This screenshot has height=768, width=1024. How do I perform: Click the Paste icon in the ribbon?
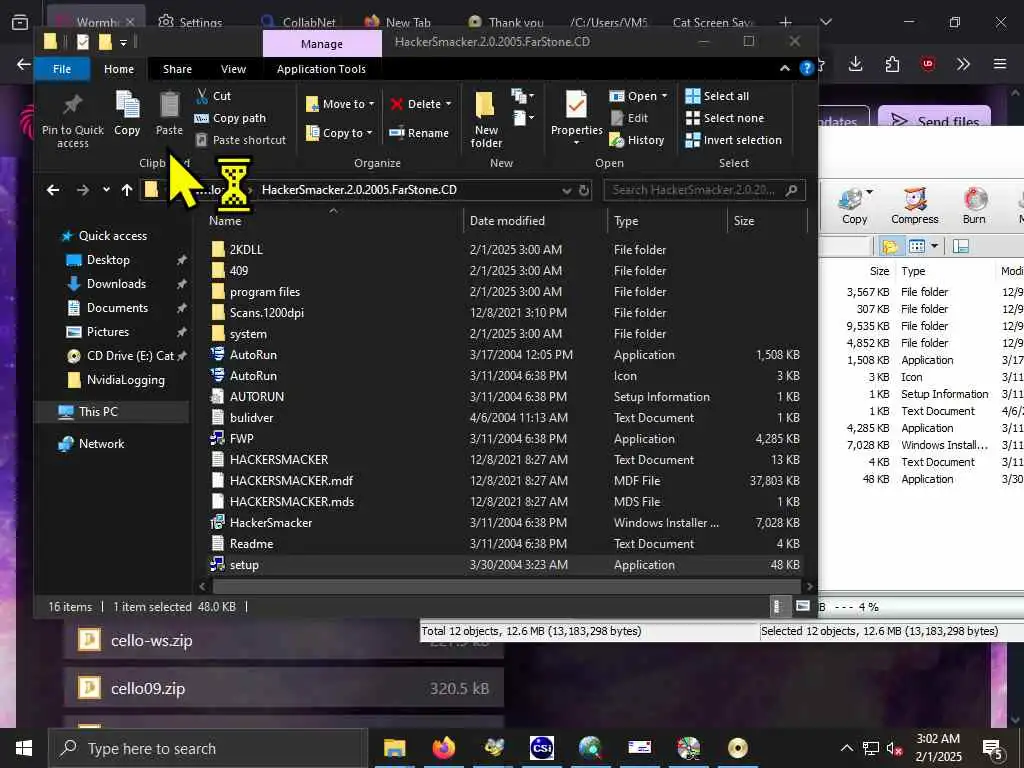point(169,104)
